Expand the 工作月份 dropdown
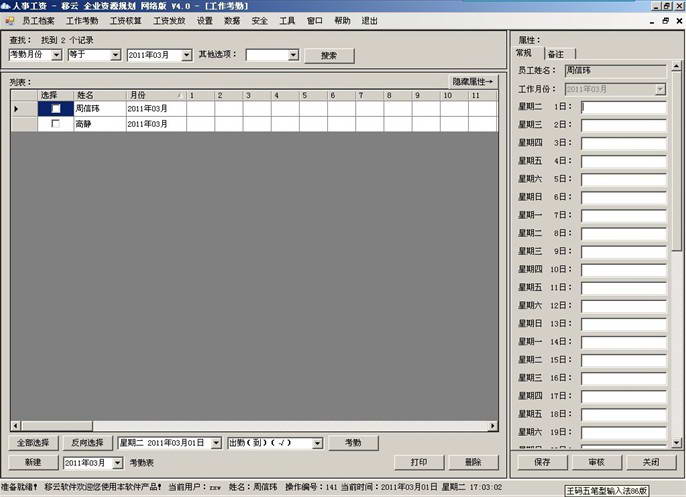 point(660,89)
